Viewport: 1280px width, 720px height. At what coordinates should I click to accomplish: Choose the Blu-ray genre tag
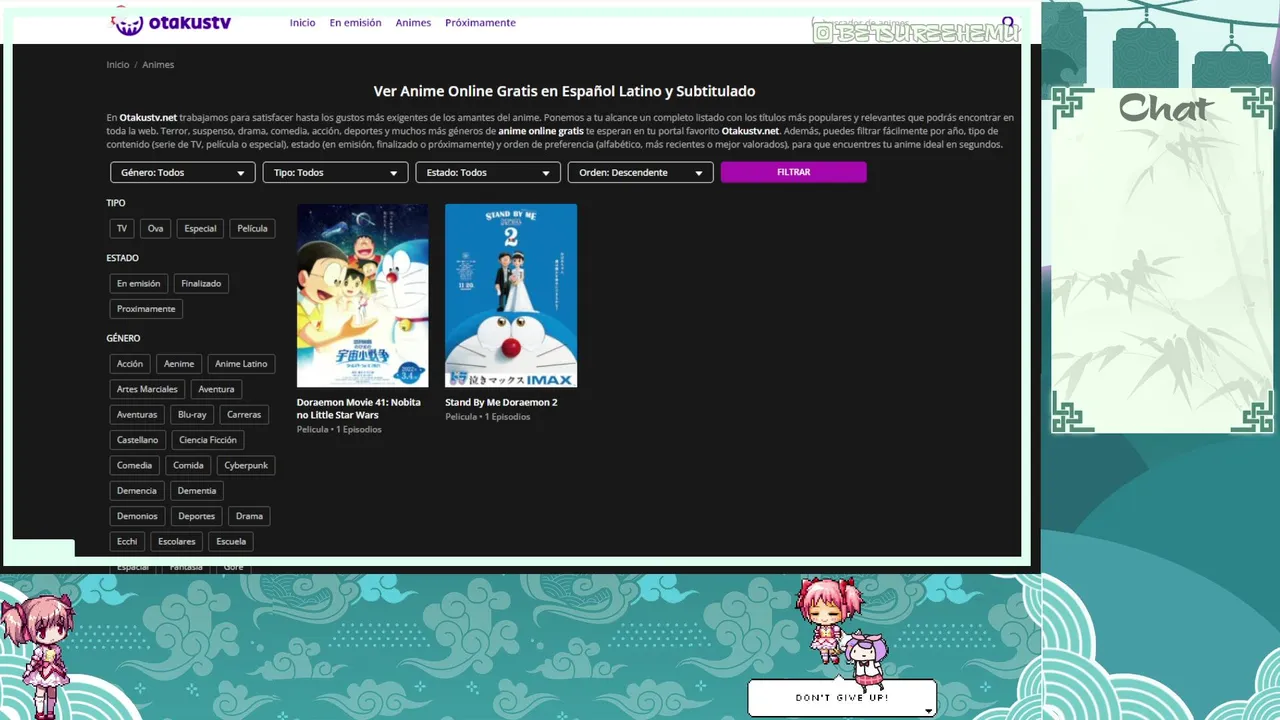(x=192, y=415)
